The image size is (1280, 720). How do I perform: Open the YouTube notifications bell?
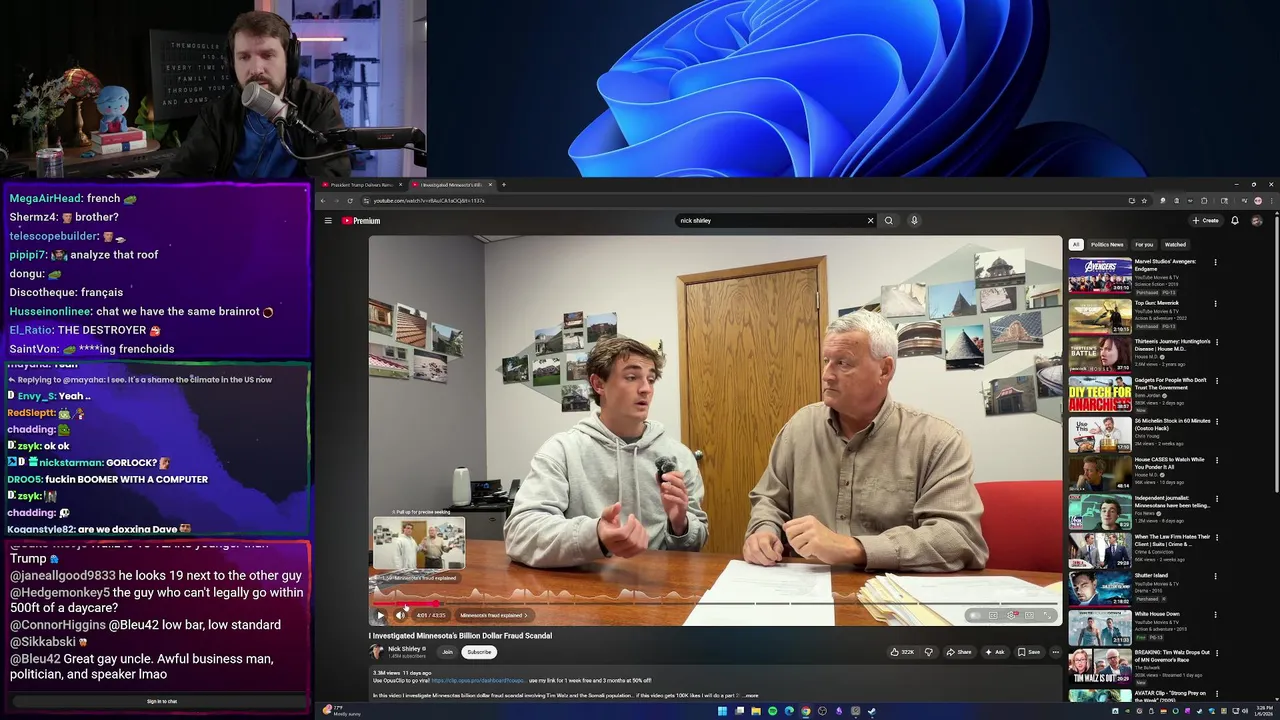pos(1235,220)
